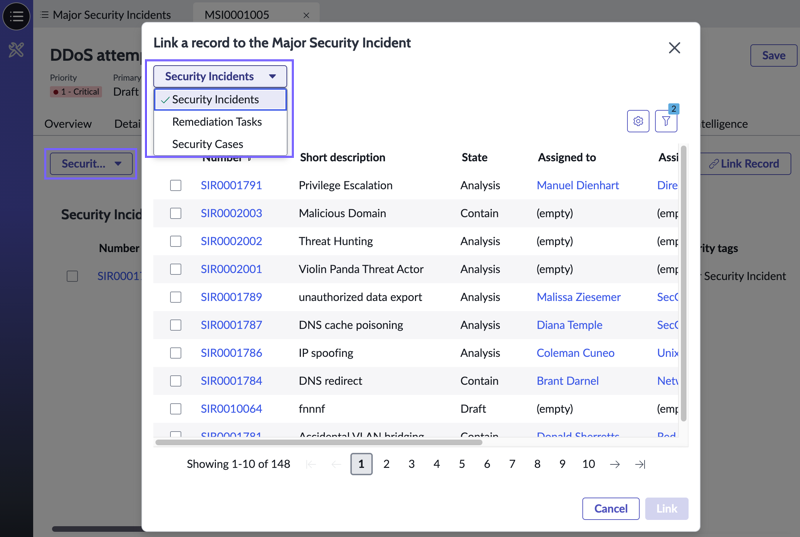
Task: Click the DNS cache poisoning description cell
Action: [x=351, y=325]
